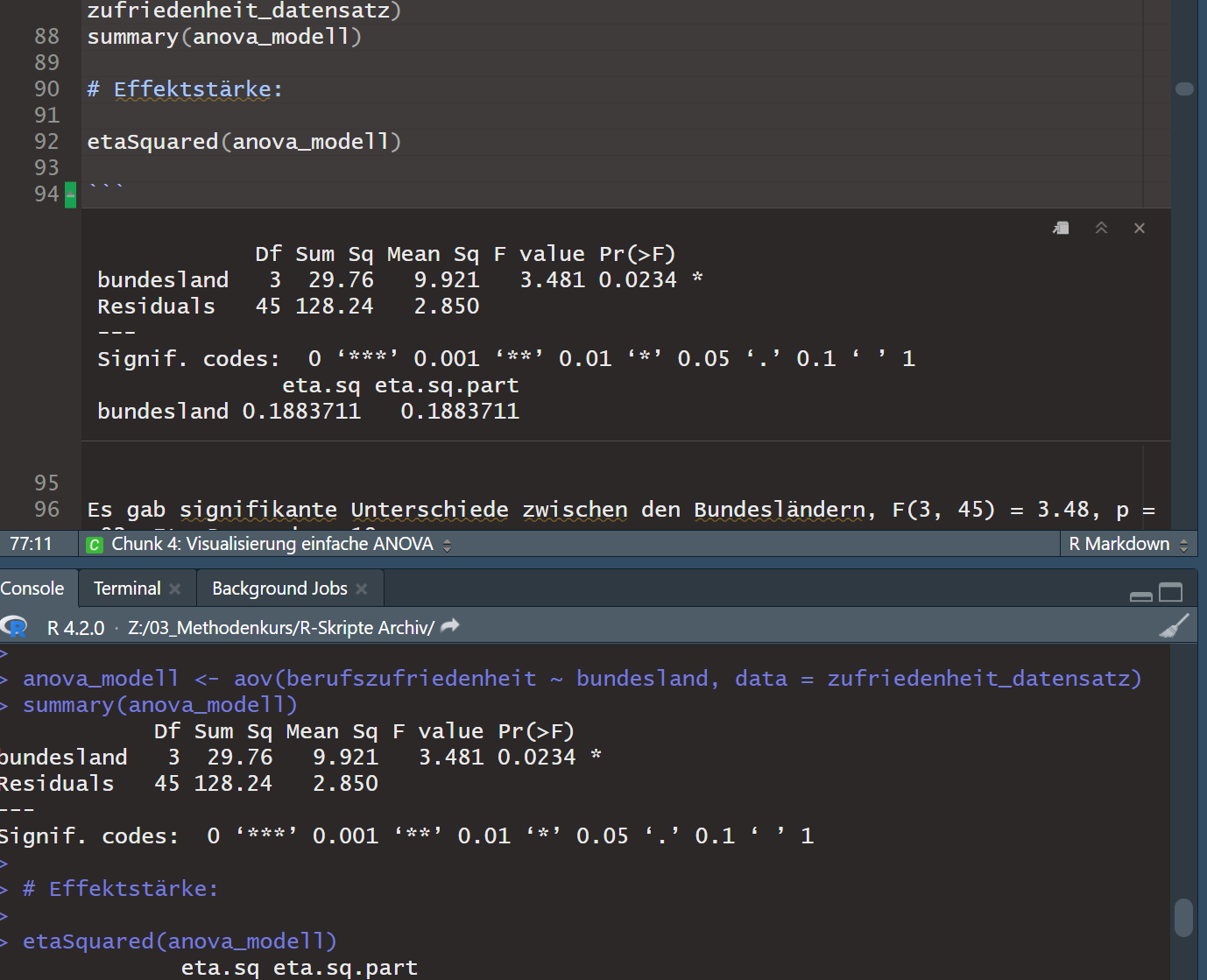Click line number 92 in gutter
Image resolution: width=1207 pixels, height=980 pixels.
tap(46, 142)
